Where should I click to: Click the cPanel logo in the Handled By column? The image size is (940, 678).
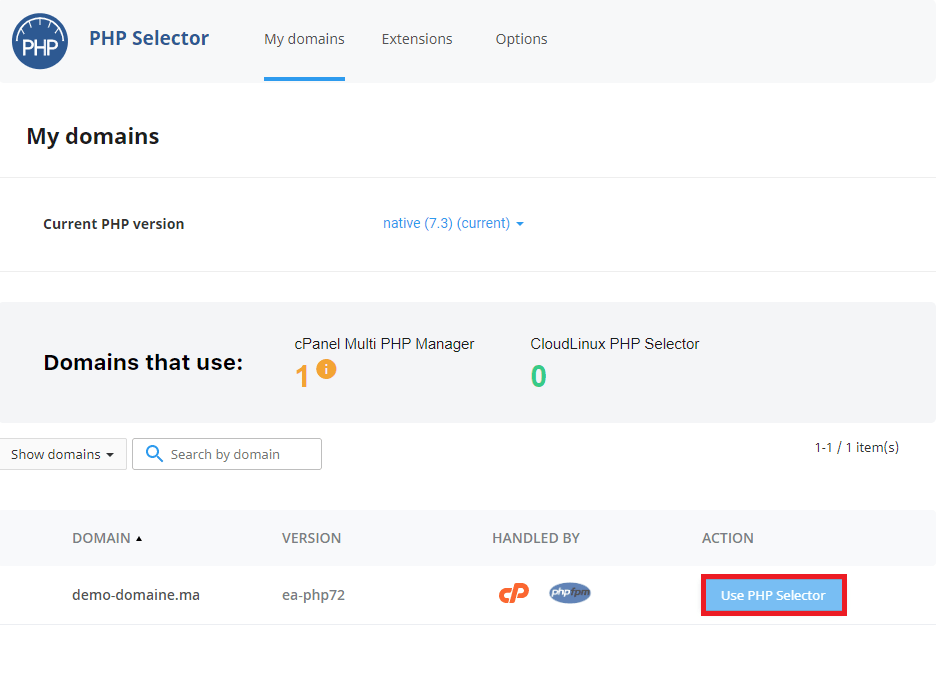514,593
